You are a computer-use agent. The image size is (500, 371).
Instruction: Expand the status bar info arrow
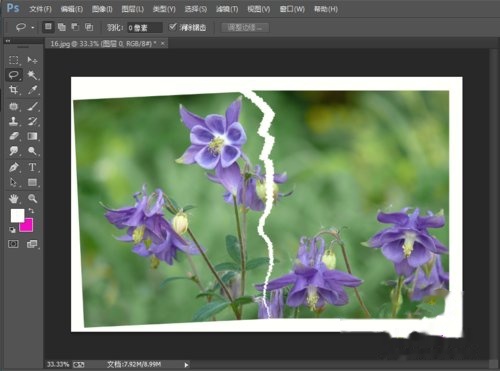(186, 365)
